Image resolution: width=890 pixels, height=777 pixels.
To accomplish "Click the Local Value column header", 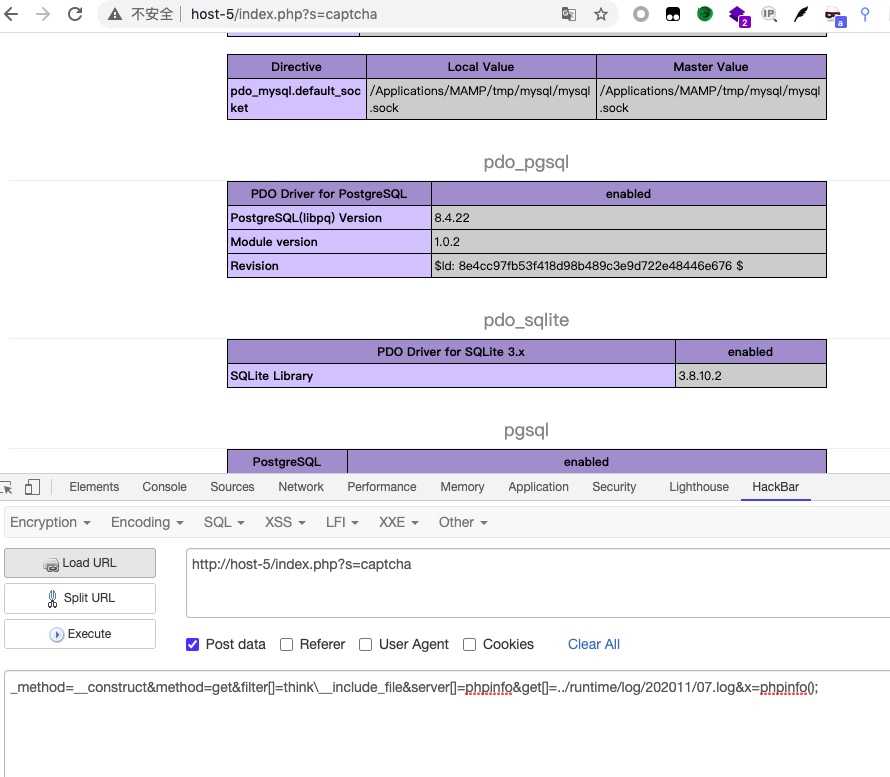I will [481, 67].
